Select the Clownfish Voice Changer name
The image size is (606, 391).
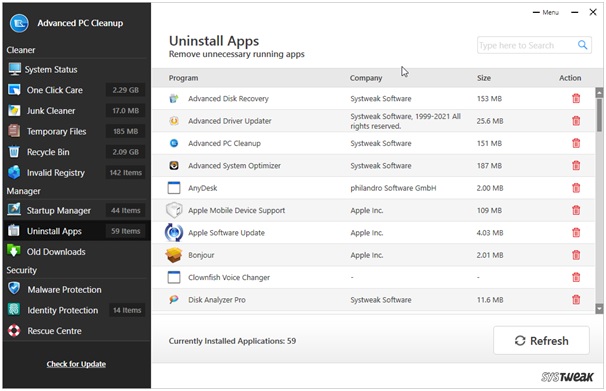pos(229,277)
